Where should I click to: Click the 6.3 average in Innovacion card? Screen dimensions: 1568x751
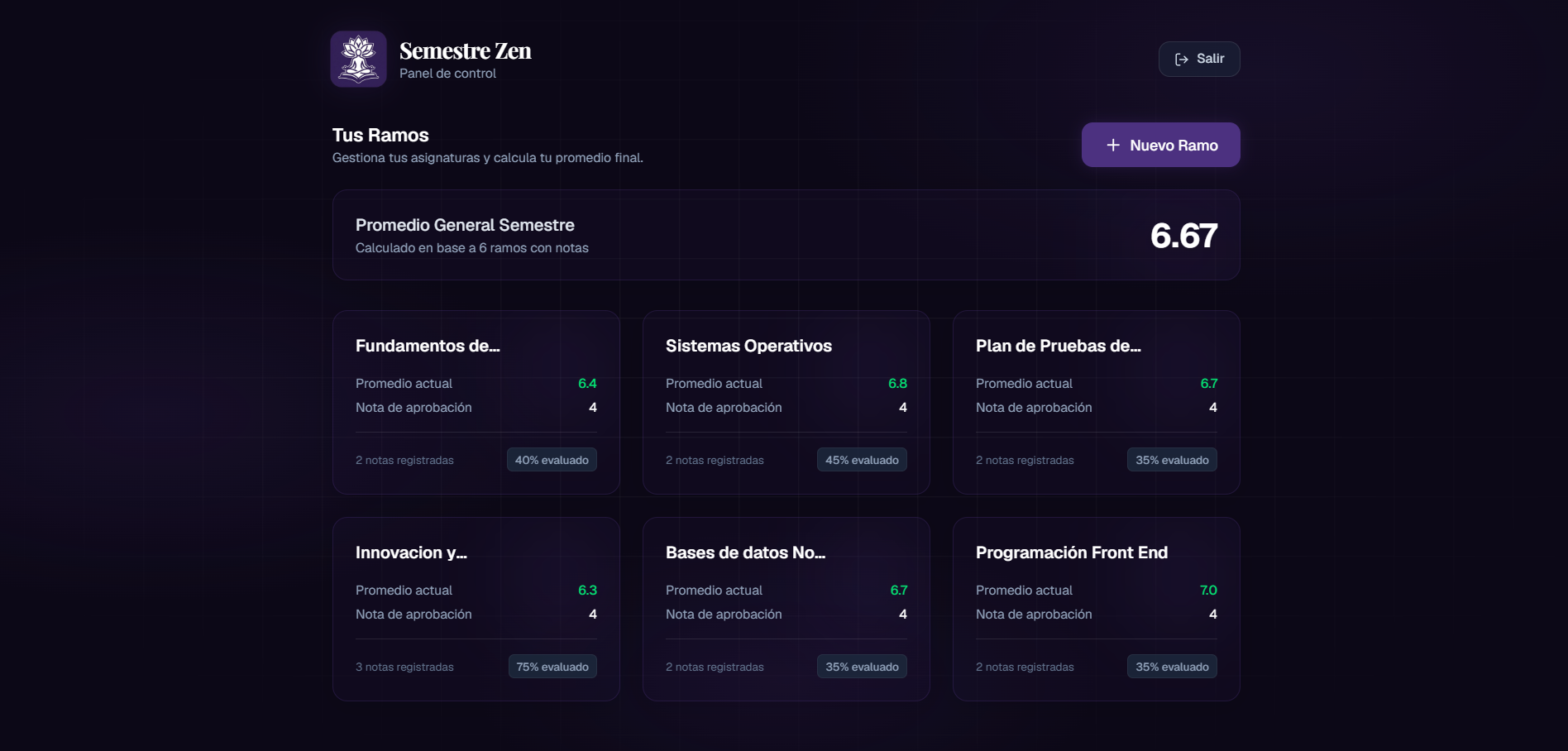[587, 591]
